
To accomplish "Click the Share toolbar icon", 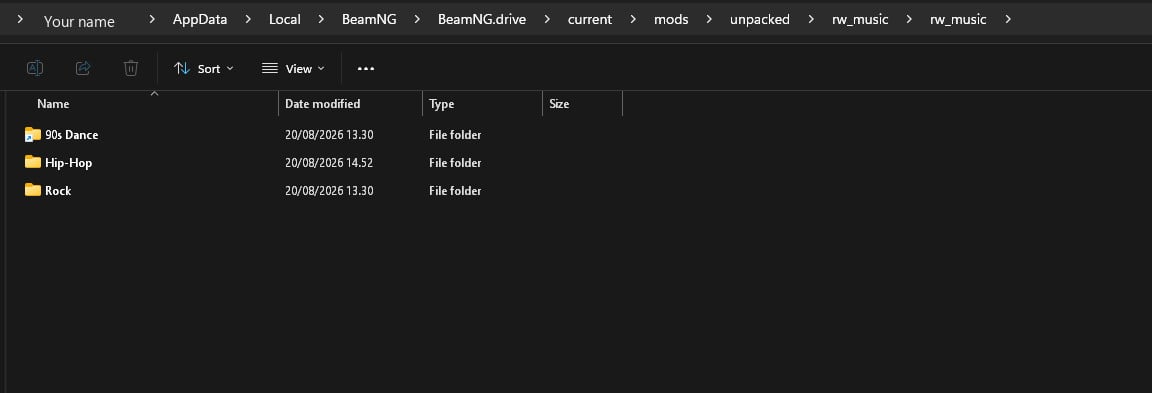I will pyautogui.click(x=83, y=68).
